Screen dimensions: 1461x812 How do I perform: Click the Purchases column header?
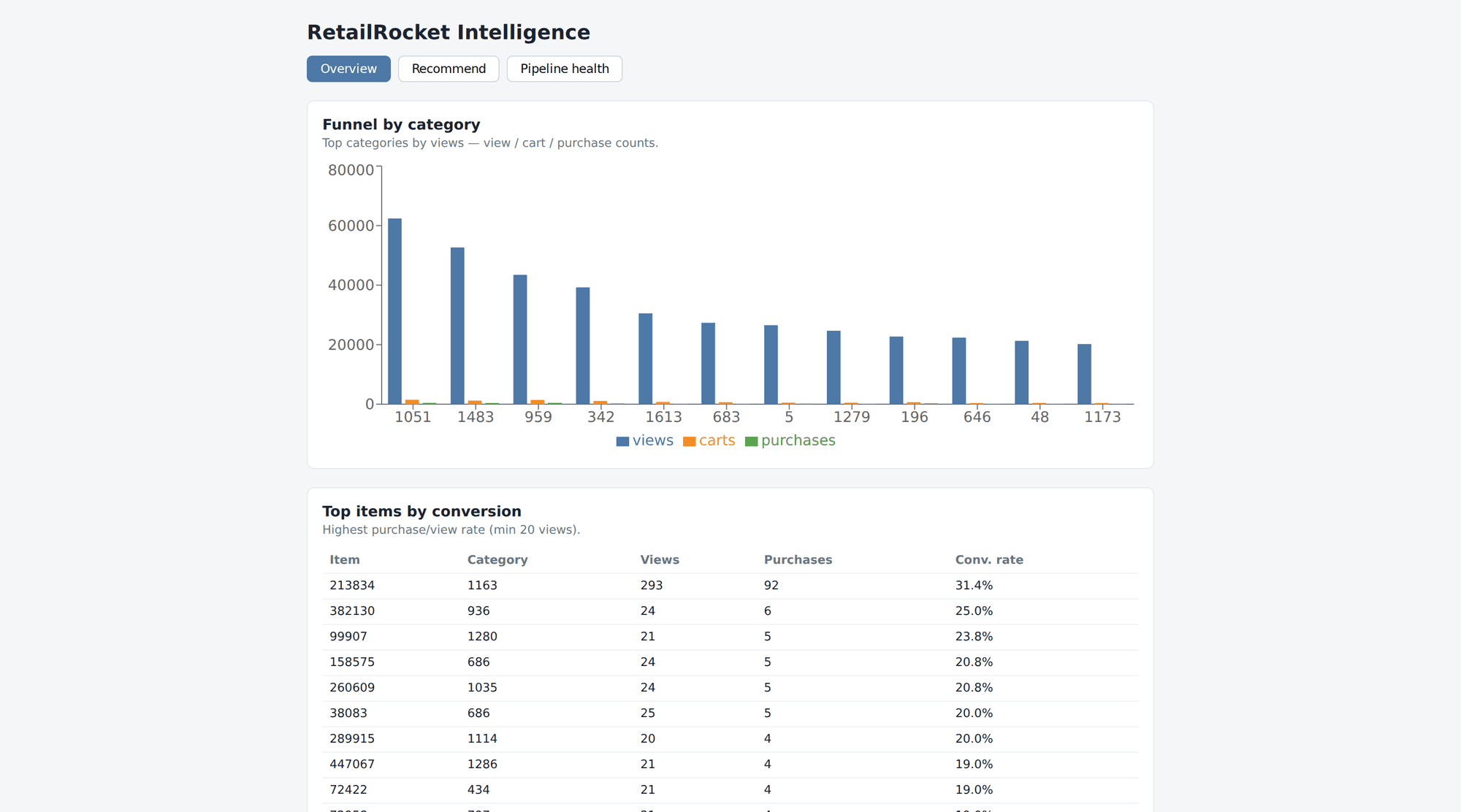click(x=798, y=560)
